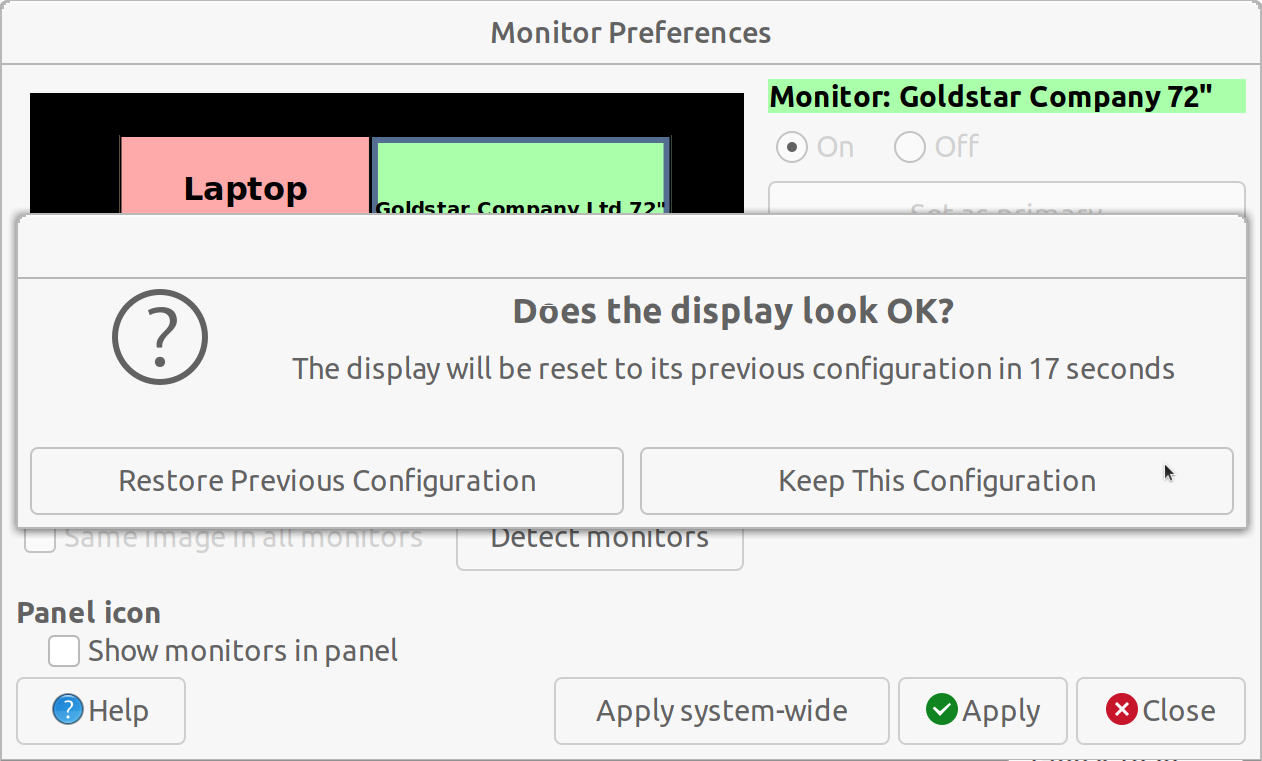Click the "Does the display look OK?" heading
The height and width of the screenshot is (761, 1262).
point(733,312)
